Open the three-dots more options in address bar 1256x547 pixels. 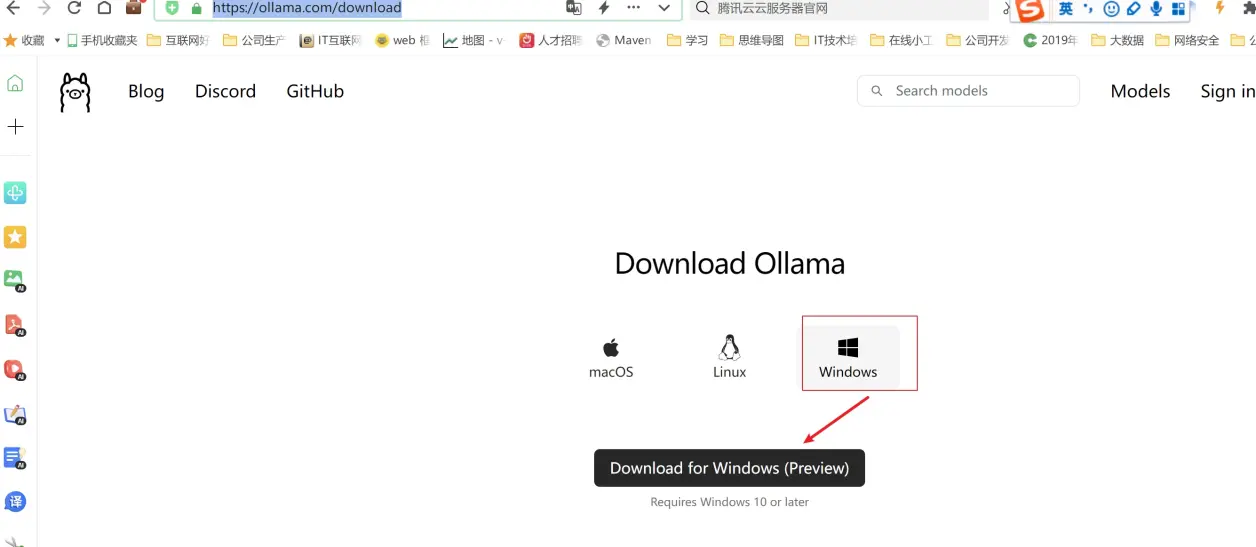tap(634, 8)
